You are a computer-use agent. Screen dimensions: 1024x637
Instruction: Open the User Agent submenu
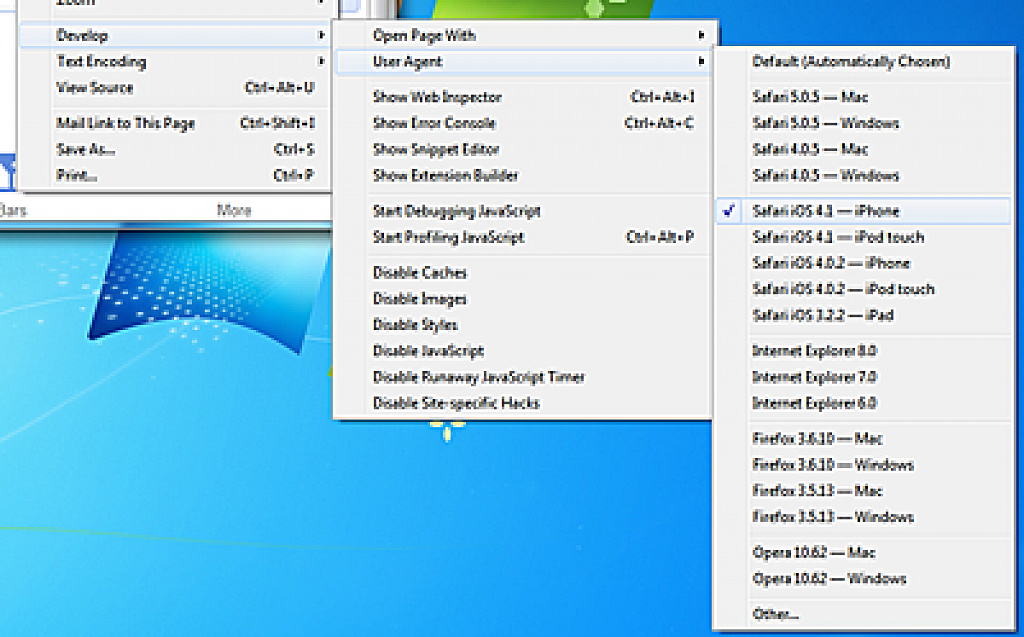[522, 61]
